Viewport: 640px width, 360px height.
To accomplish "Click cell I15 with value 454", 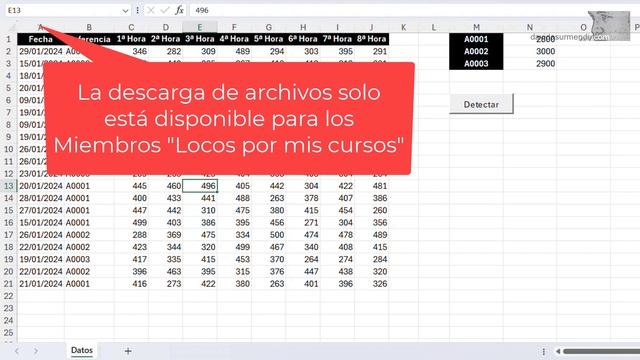I will point(338,210).
